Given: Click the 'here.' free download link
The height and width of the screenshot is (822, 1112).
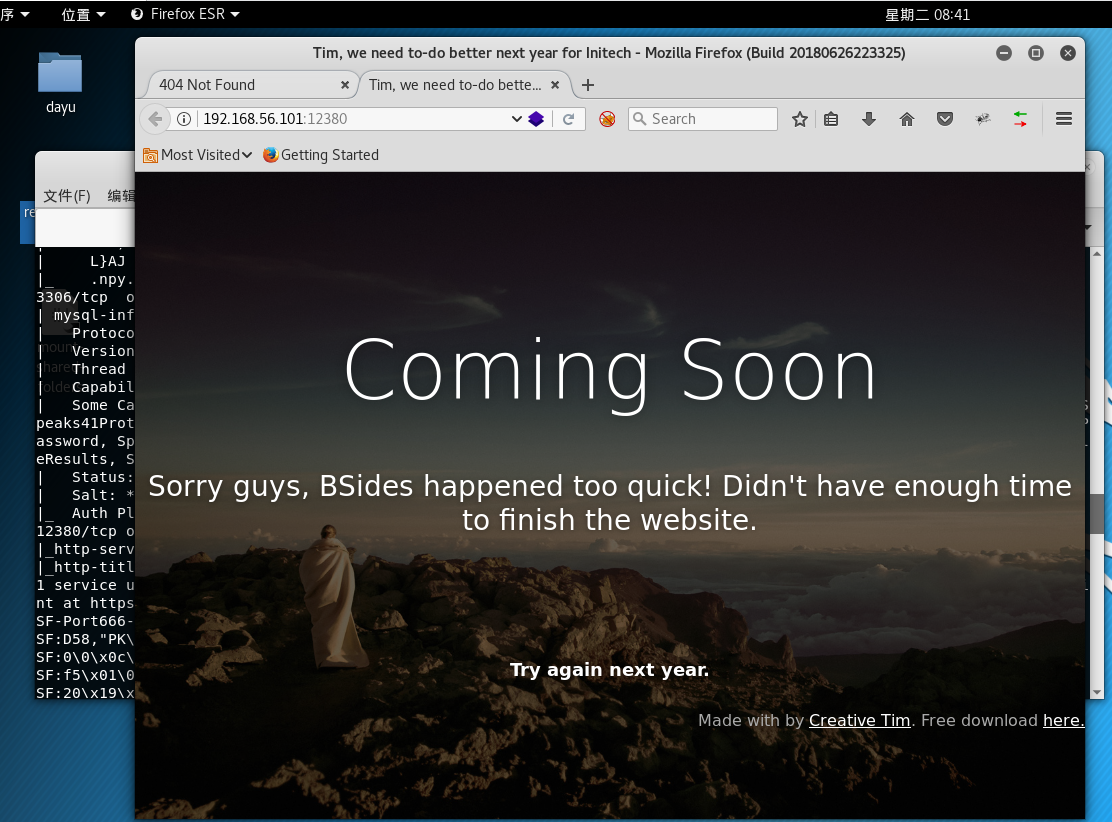Looking at the screenshot, I should 1063,721.
